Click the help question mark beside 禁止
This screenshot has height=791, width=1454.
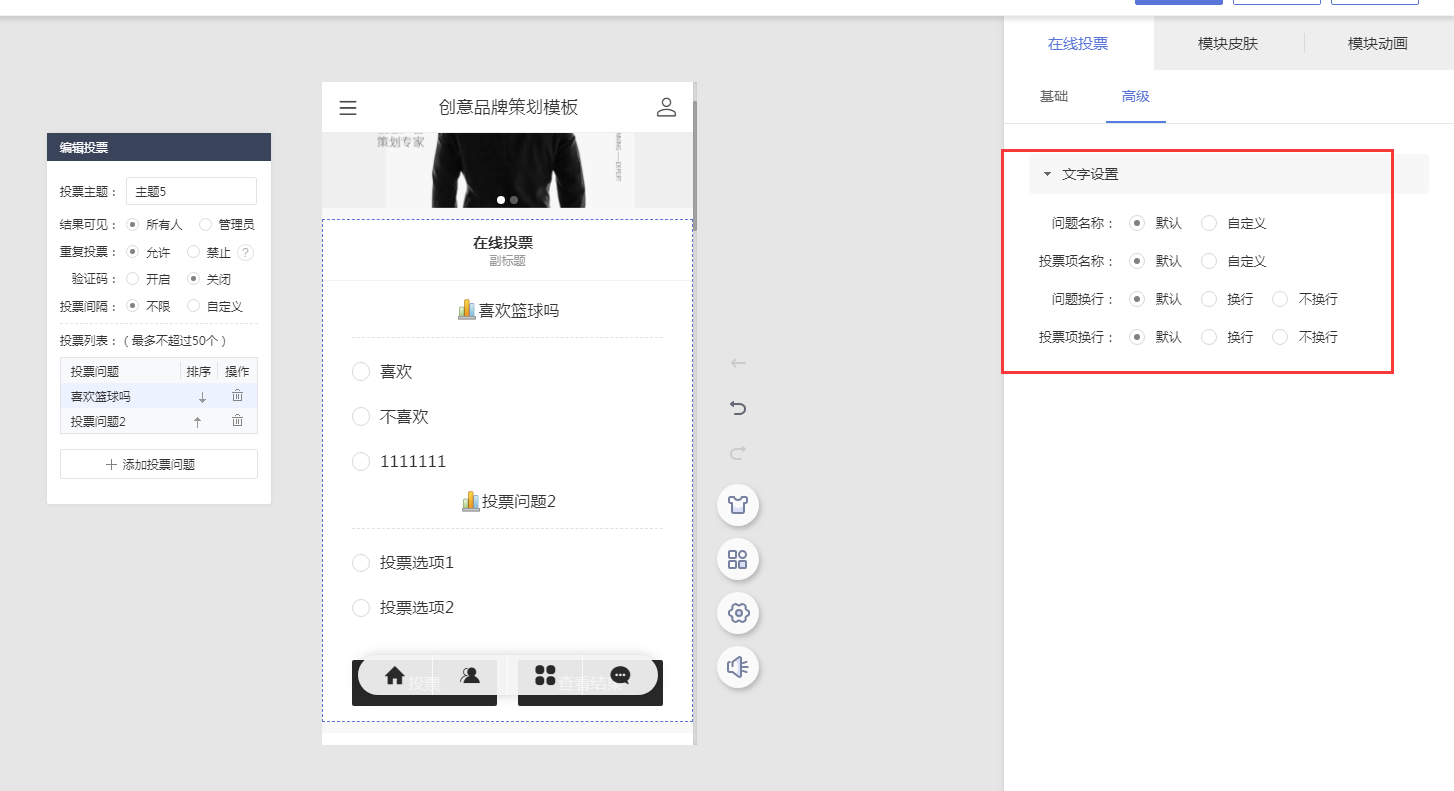(247, 251)
